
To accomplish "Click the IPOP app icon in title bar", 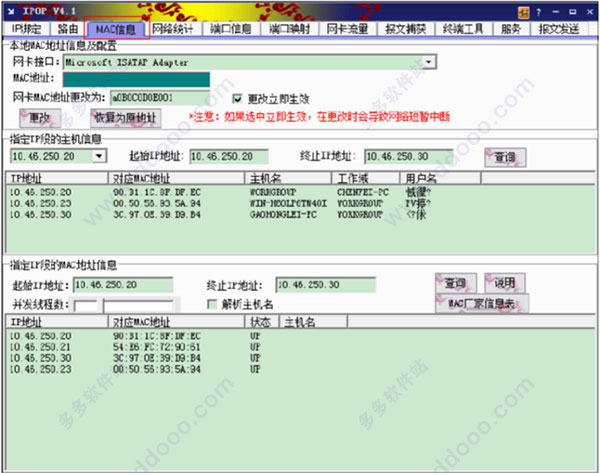I will pyautogui.click(x=11, y=11).
